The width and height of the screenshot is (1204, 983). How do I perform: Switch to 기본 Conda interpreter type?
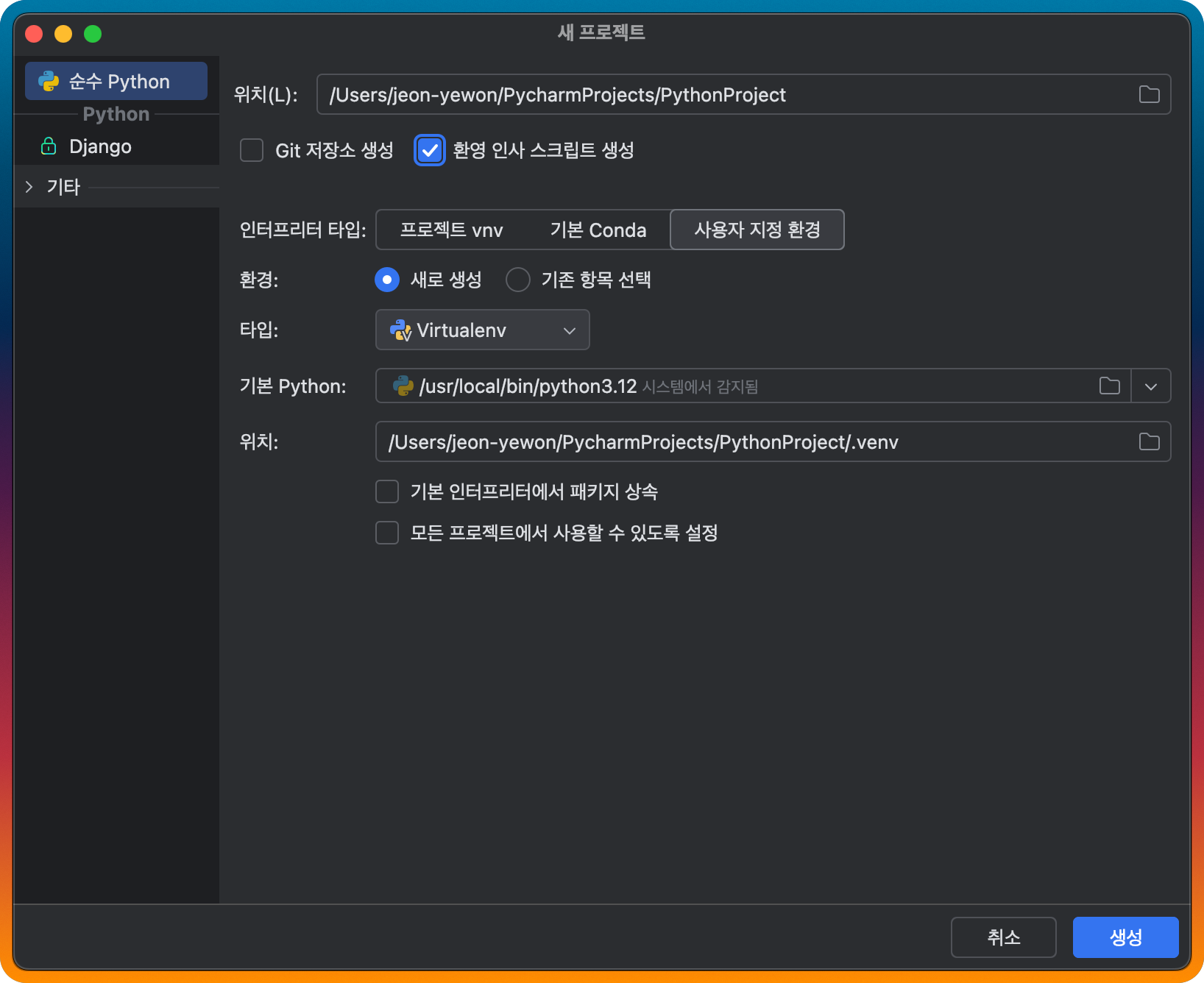coord(598,230)
